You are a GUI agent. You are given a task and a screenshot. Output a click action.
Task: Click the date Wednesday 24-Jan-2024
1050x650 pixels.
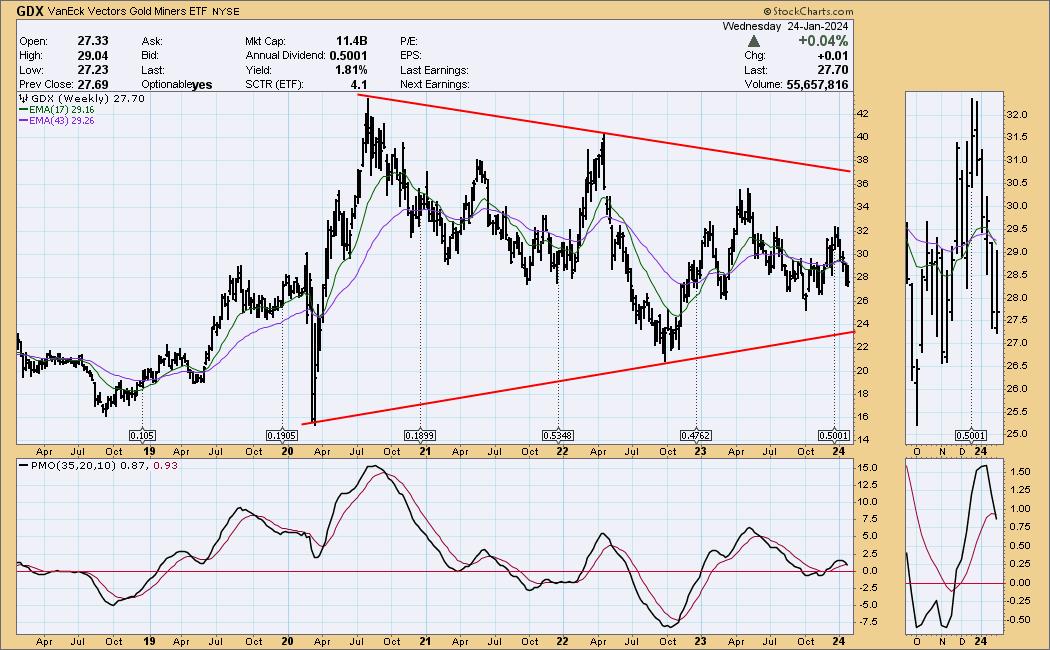785,26
